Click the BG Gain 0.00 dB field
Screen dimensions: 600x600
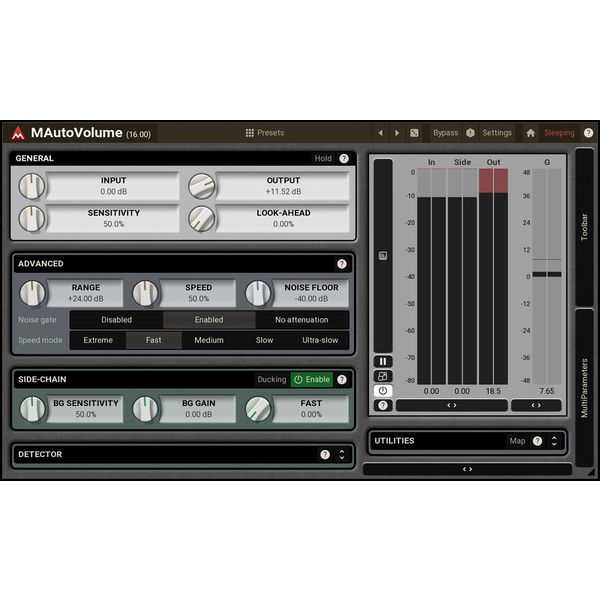pos(198,409)
